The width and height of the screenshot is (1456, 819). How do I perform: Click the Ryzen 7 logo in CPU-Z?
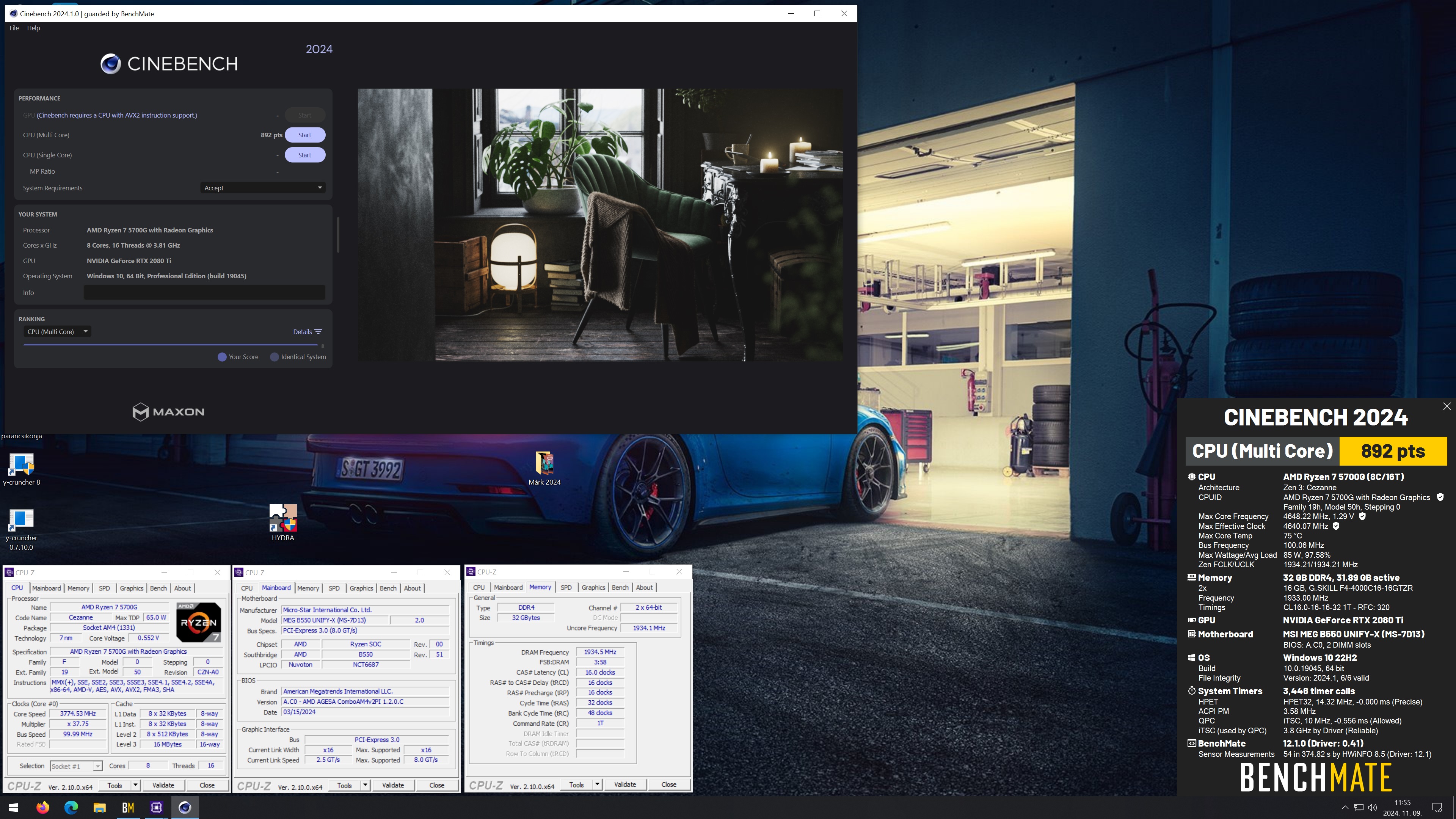tap(198, 622)
